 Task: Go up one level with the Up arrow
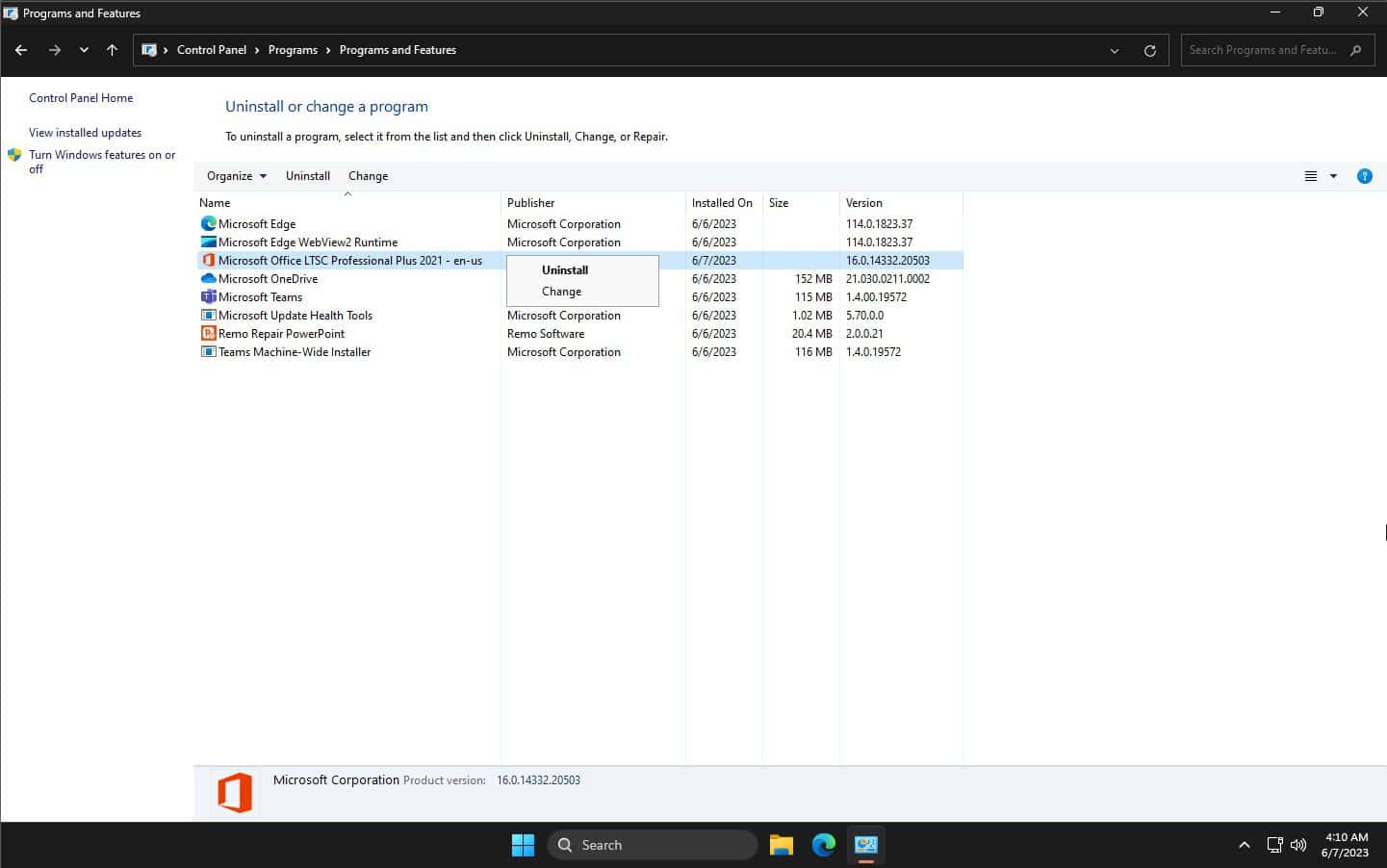pyautogui.click(x=112, y=50)
